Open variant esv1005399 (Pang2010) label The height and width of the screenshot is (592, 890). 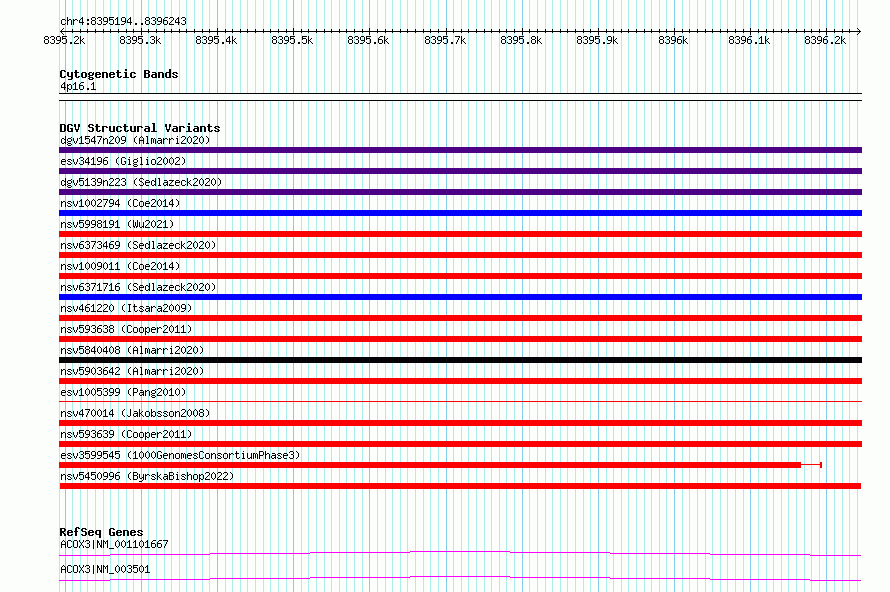coord(123,392)
